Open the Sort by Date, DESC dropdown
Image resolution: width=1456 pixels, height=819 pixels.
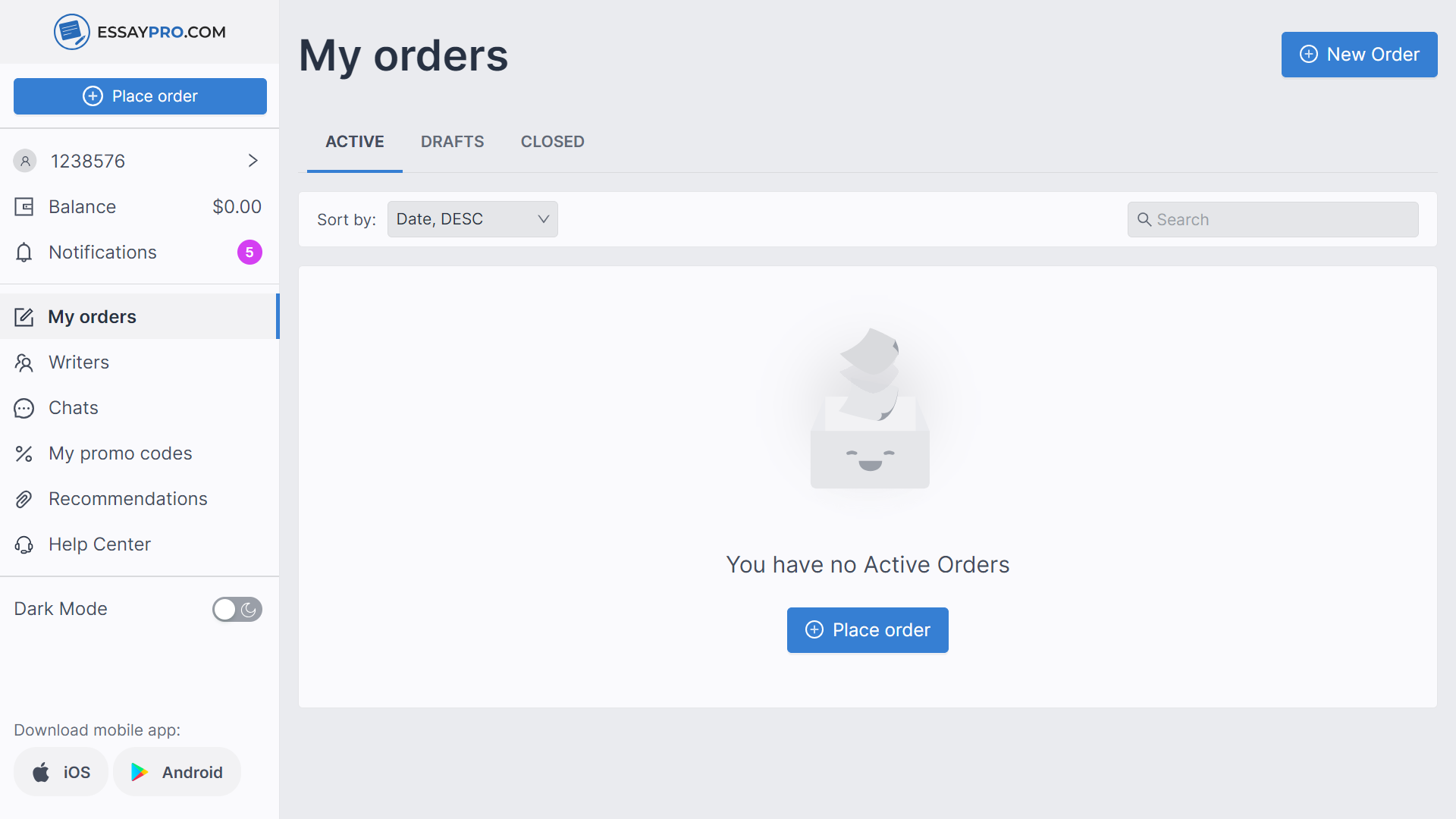click(472, 219)
